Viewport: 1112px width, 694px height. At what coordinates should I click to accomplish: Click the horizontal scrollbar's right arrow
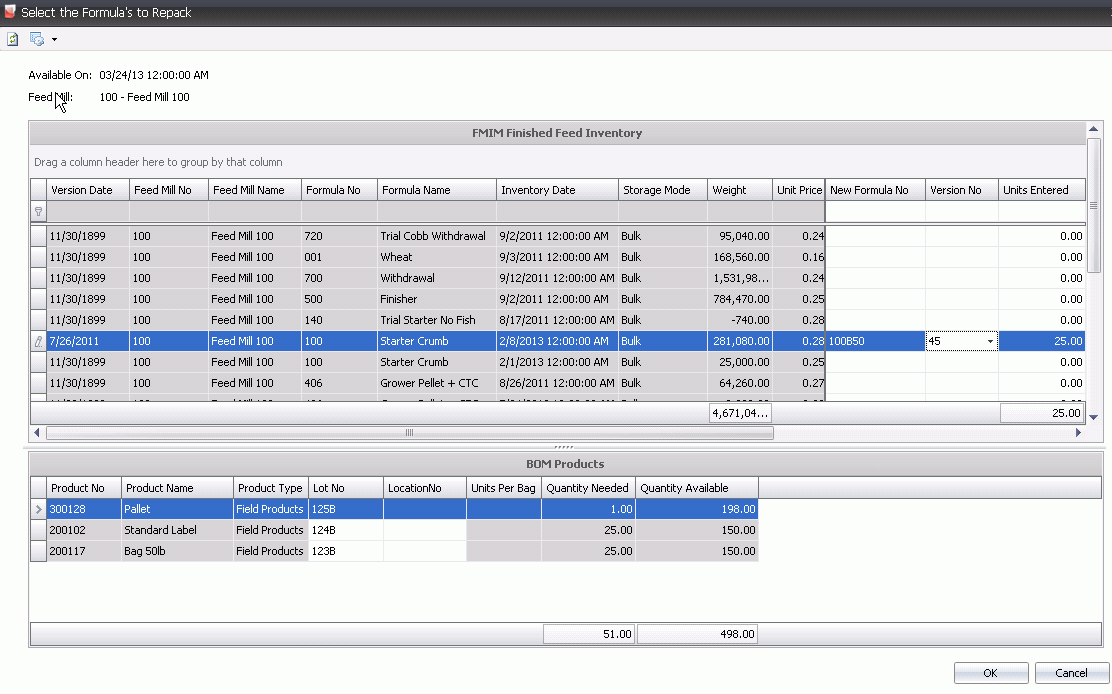click(x=1078, y=433)
